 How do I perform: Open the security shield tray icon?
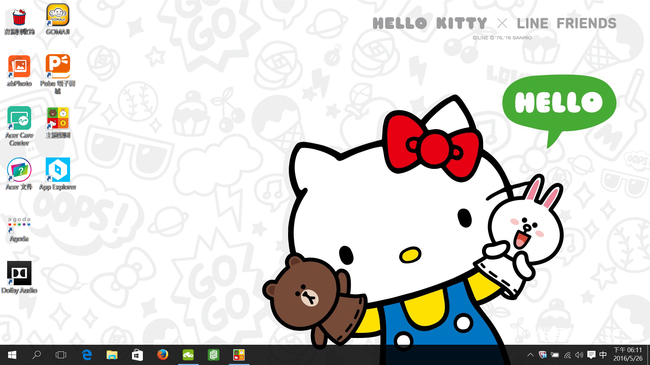click(542, 355)
